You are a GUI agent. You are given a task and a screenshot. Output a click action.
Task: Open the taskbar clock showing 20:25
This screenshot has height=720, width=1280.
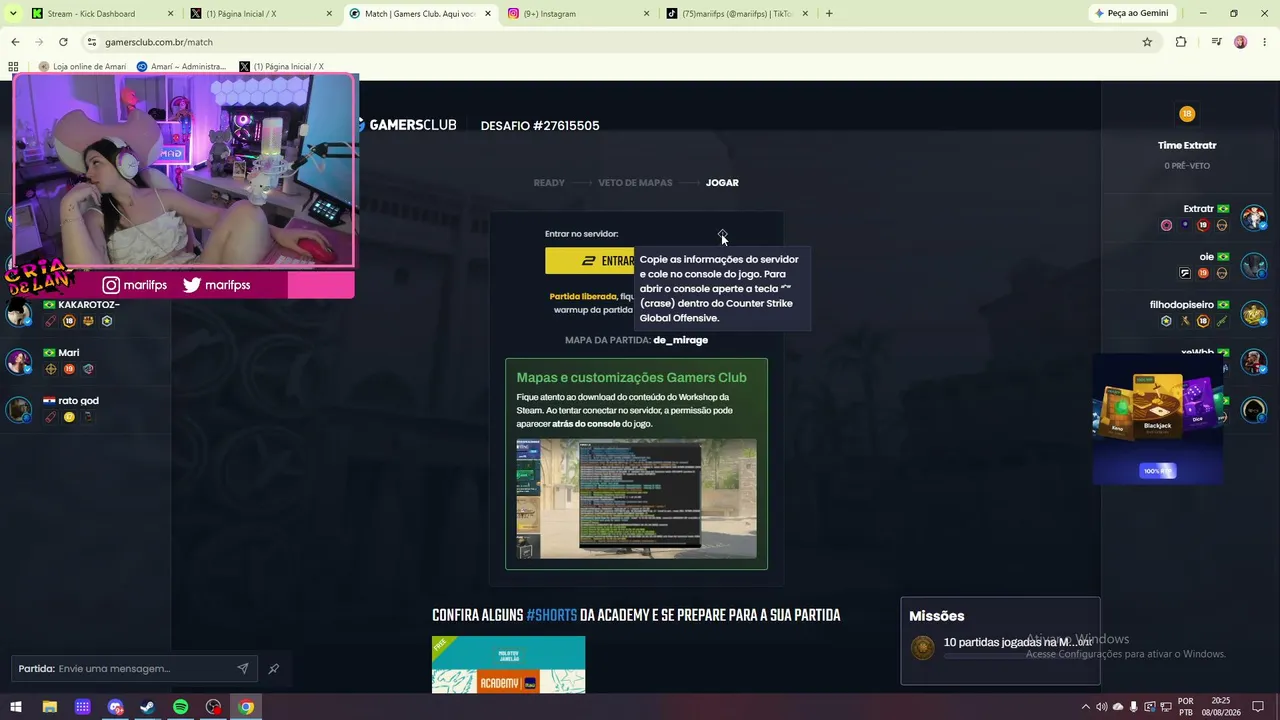tap(1221, 707)
